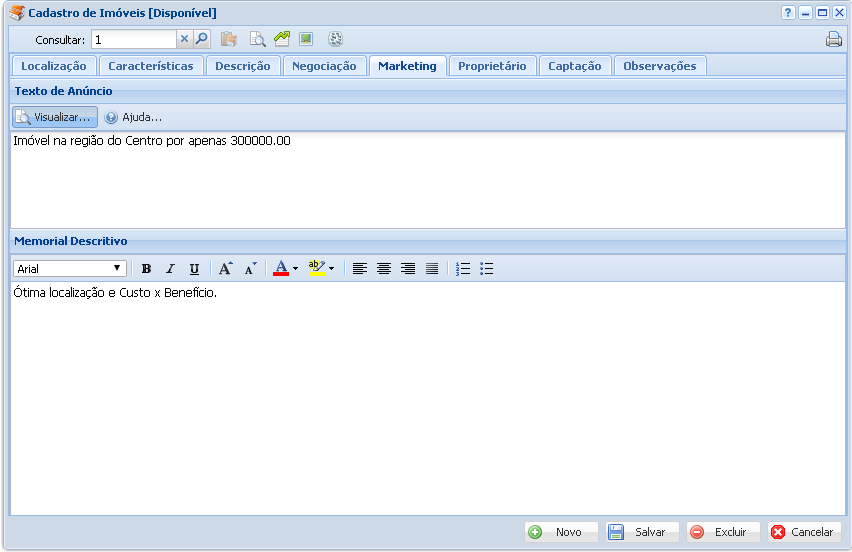Click the chart icon with green arrow
The width and height of the screenshot is (852, 552).
tap(282, 40)
